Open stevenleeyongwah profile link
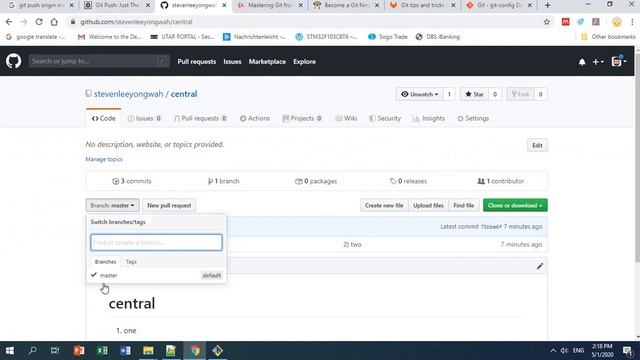This screenshot has width=640, height=360. pyautogui.click(x=128, y=94)
